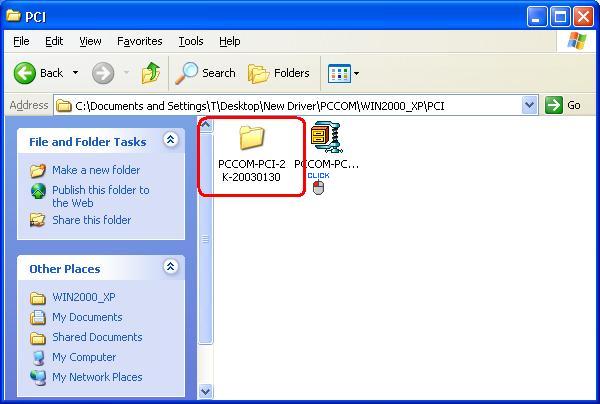This screenshot has width=600, height=404.
Task: Open My Network Places link
Action: coord(97,377)
